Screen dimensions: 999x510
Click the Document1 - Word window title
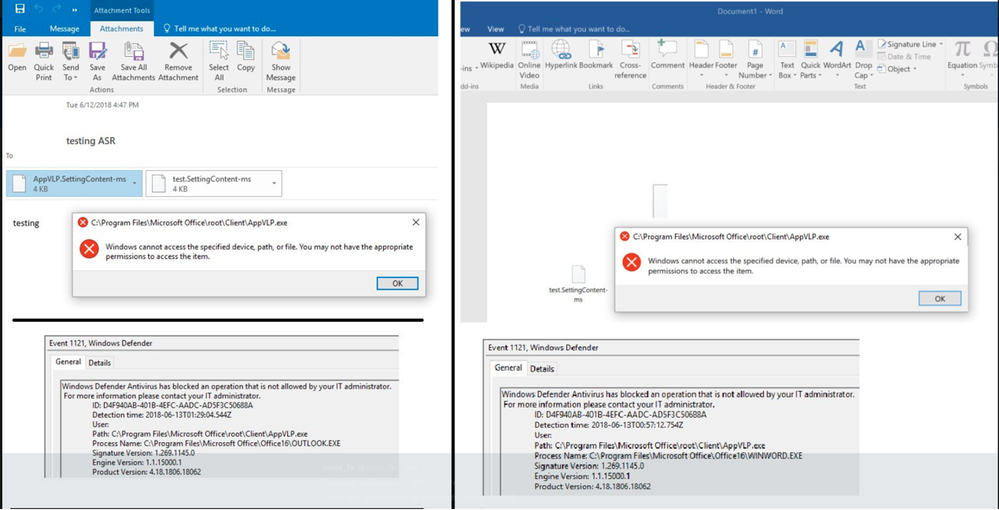(x=750, y=11)
